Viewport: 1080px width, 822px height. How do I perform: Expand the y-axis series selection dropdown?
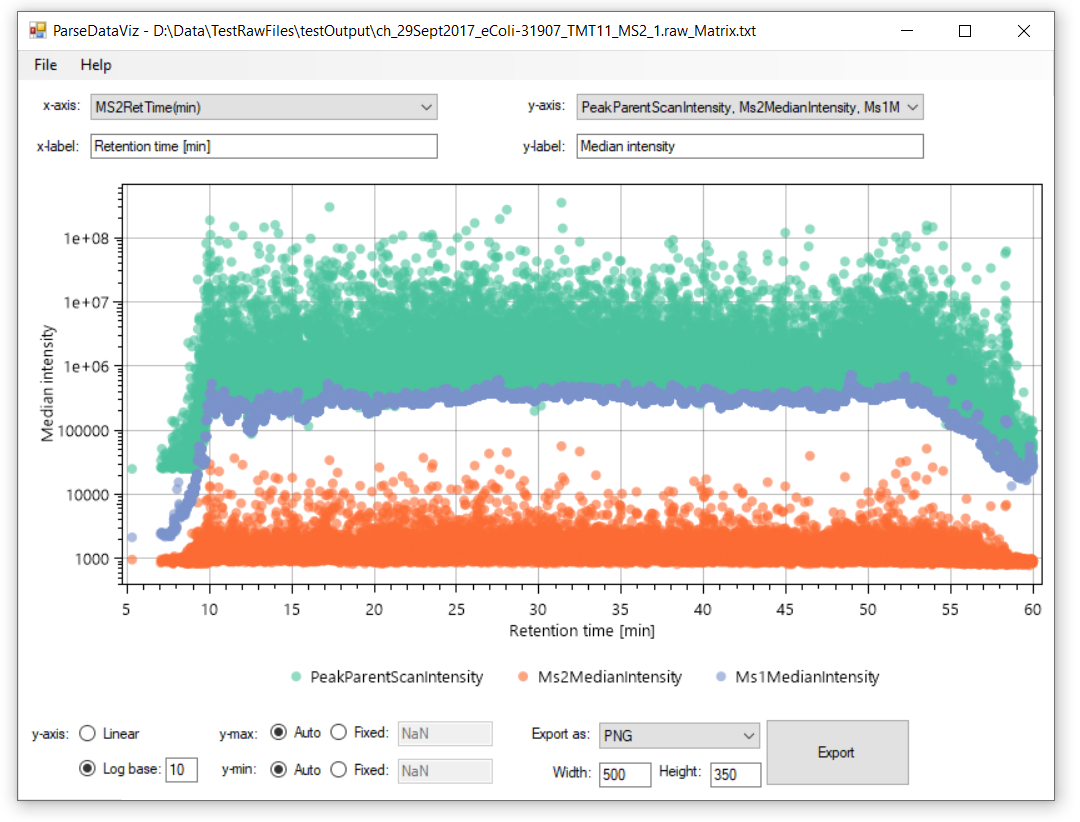[749, 107]
